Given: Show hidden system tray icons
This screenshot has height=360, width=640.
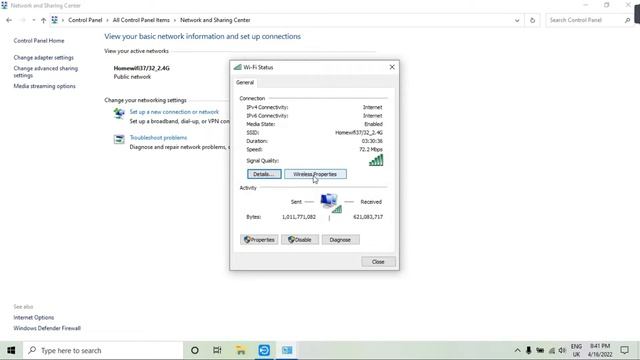Looking at the screenshot, I should pyautogui.click(x=517, y=350).
